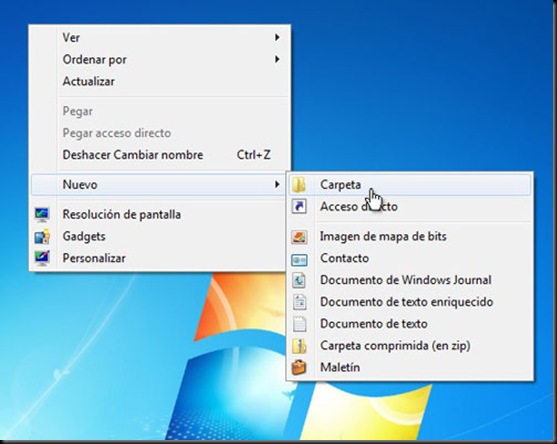Create new Imagen de mapa de bits
Image resolution: width=557 pixels, height=444 pixels.
[x=410, y=237]
